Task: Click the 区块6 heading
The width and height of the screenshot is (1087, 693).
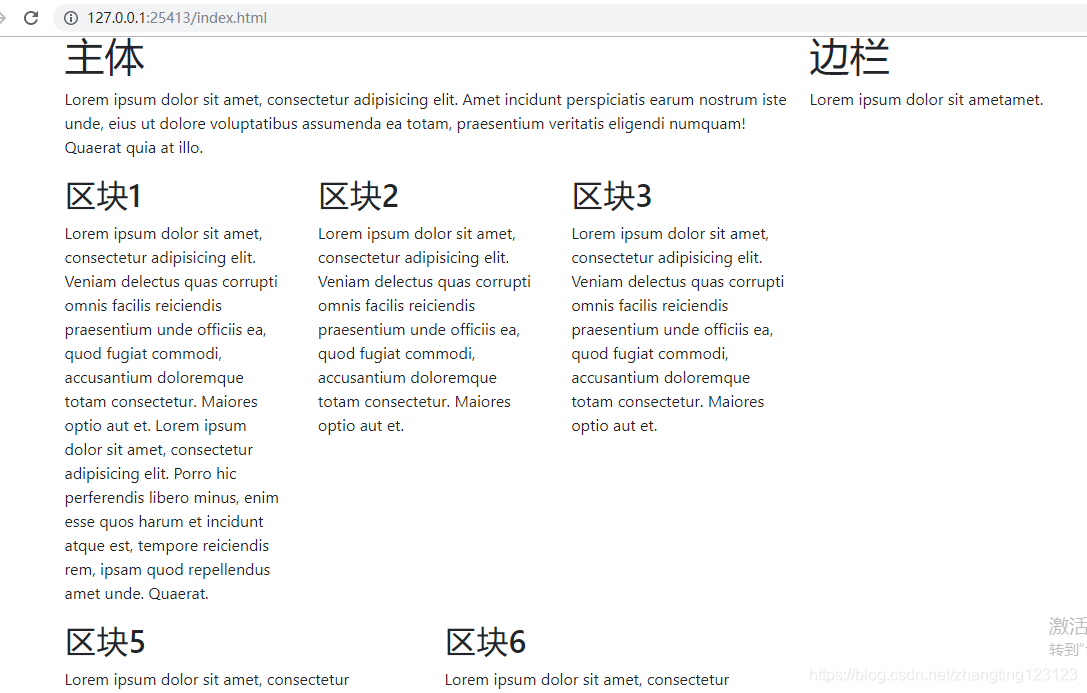Action: pos(485,642)
